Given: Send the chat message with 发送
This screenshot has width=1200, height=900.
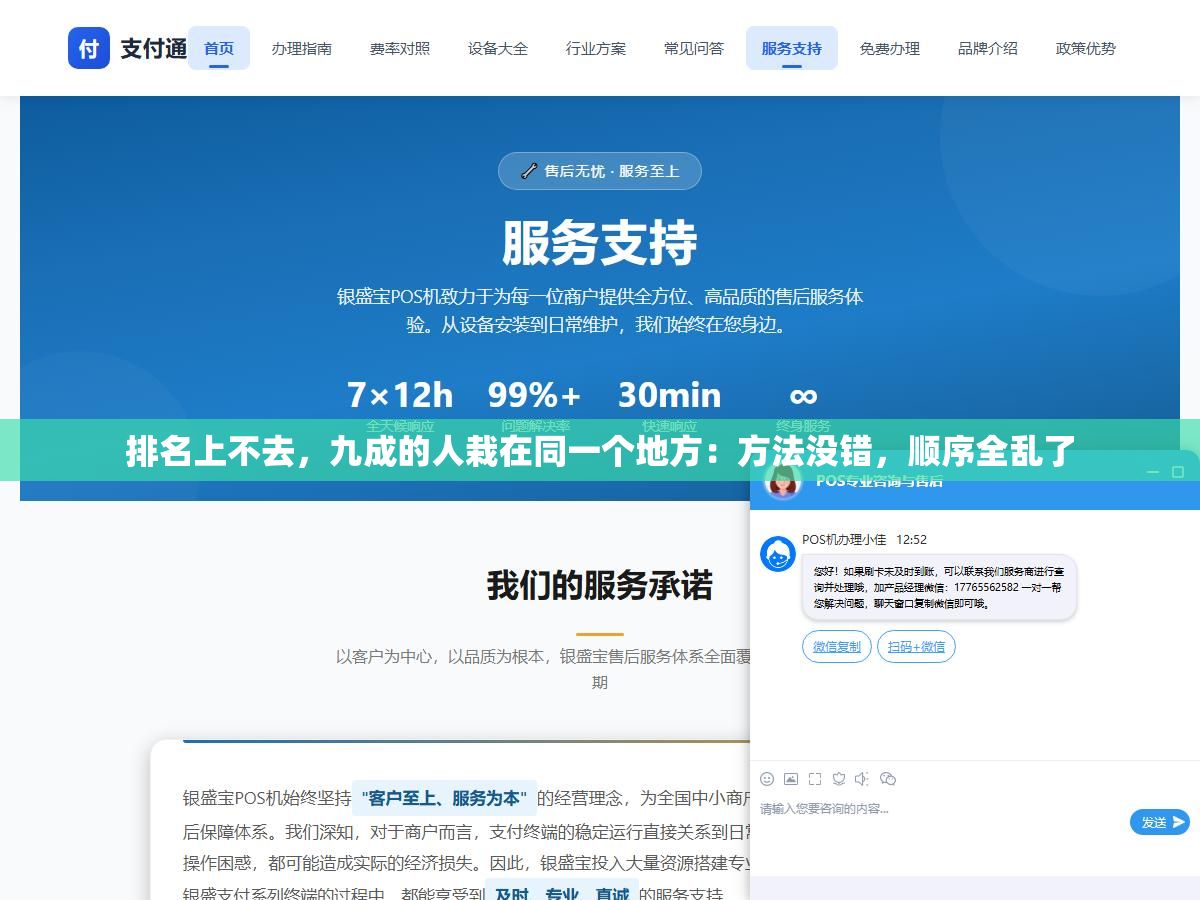Looking at the screenshot, I should pos(1160,822).
